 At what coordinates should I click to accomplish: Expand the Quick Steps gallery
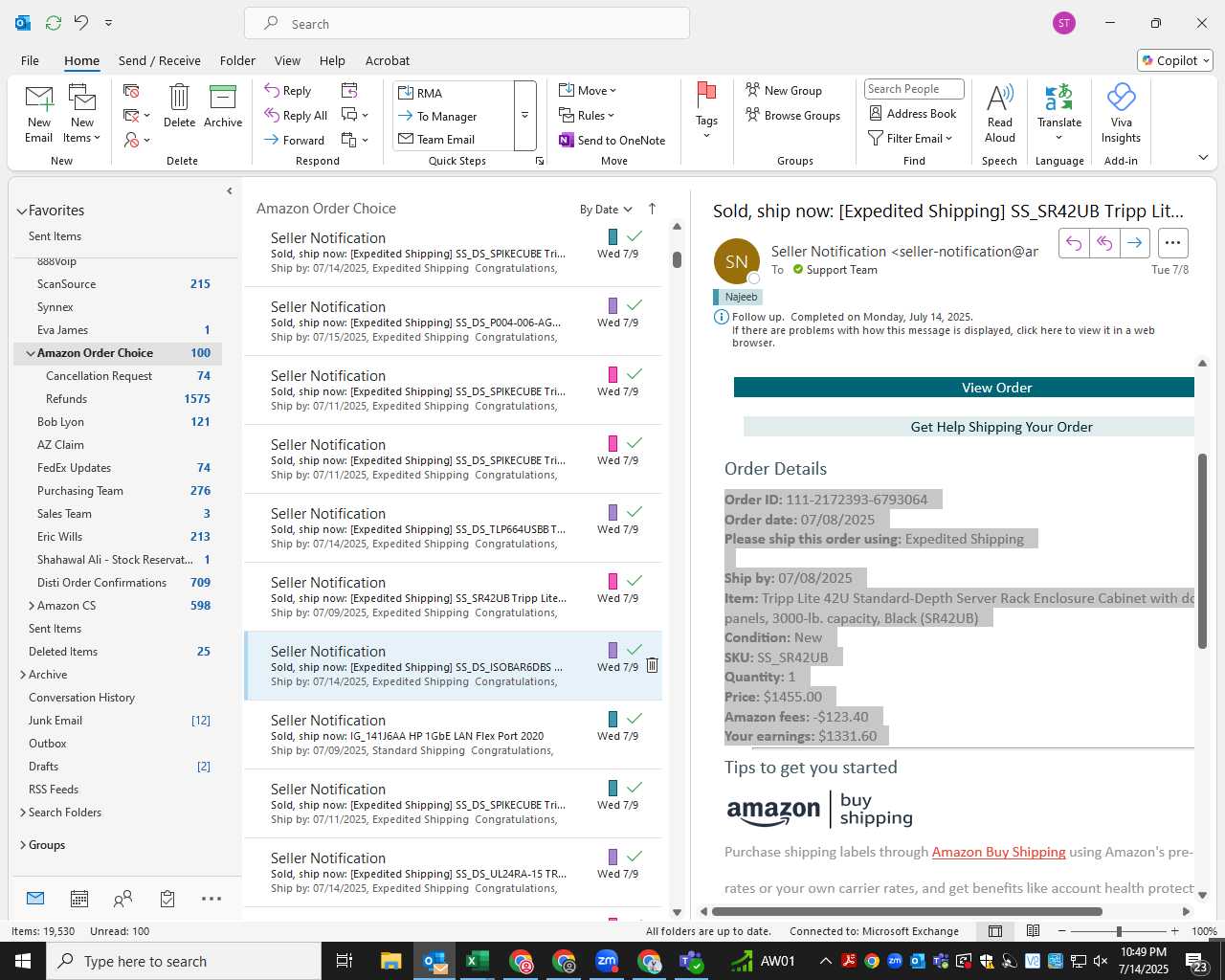pyautogui.click(x=524, y=116)
